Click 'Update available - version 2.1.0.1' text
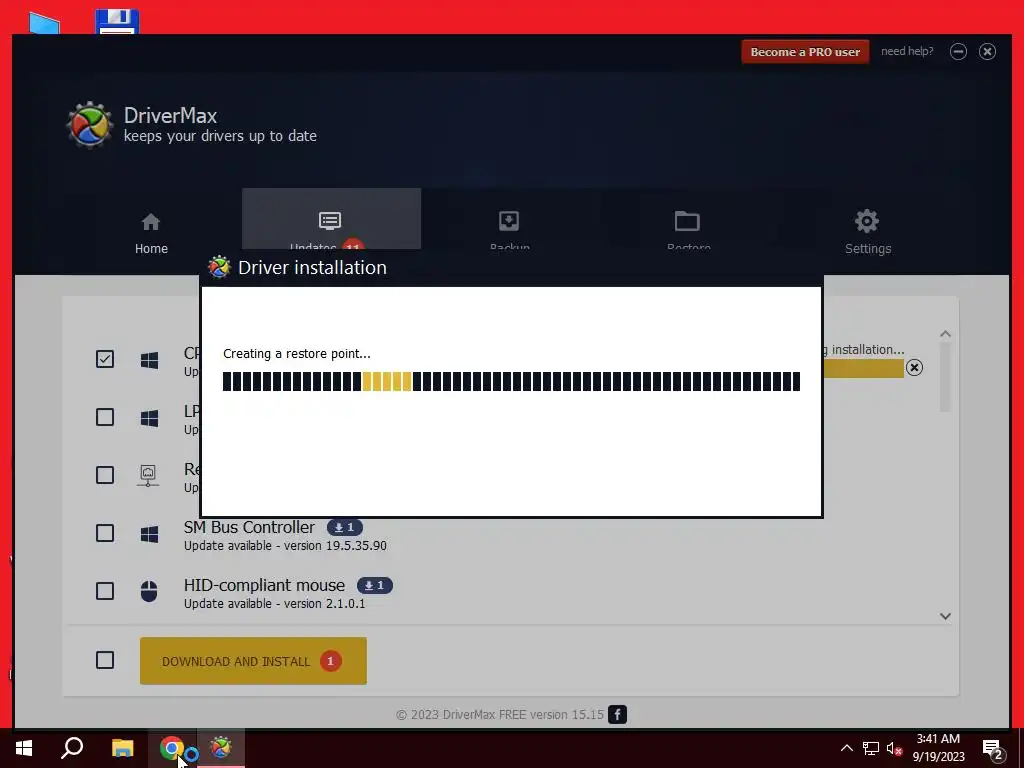 coord(275,603)
